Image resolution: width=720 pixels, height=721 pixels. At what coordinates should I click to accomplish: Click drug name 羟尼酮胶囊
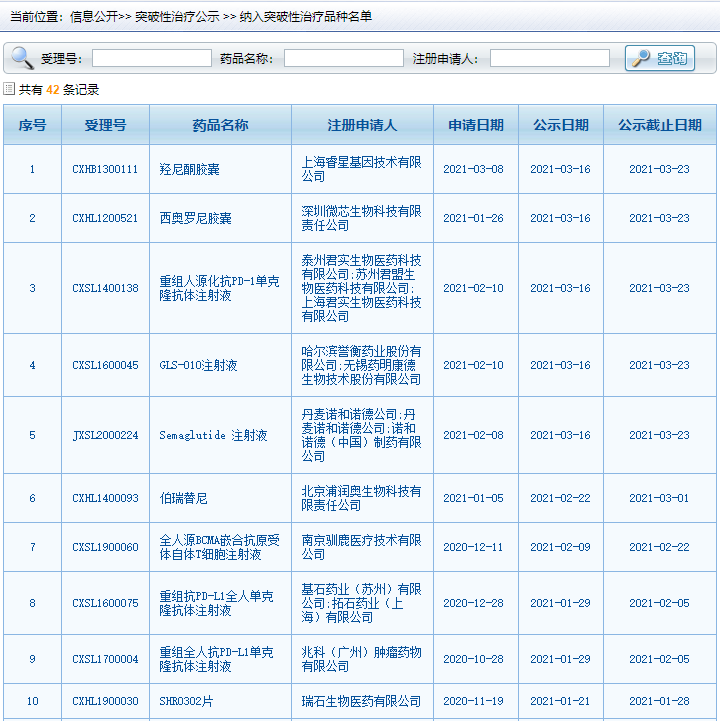(x=189, y=169)
